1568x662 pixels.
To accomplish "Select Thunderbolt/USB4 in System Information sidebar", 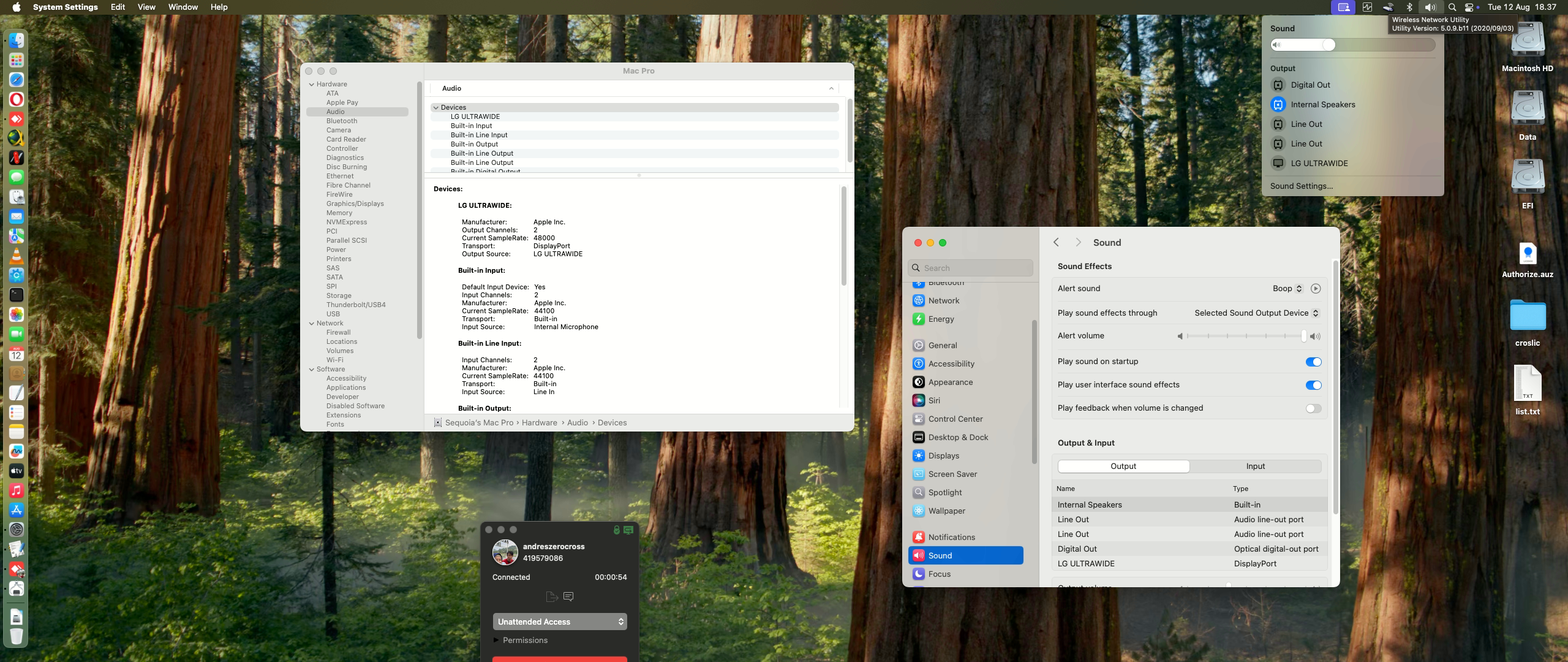I will [356, 305].
